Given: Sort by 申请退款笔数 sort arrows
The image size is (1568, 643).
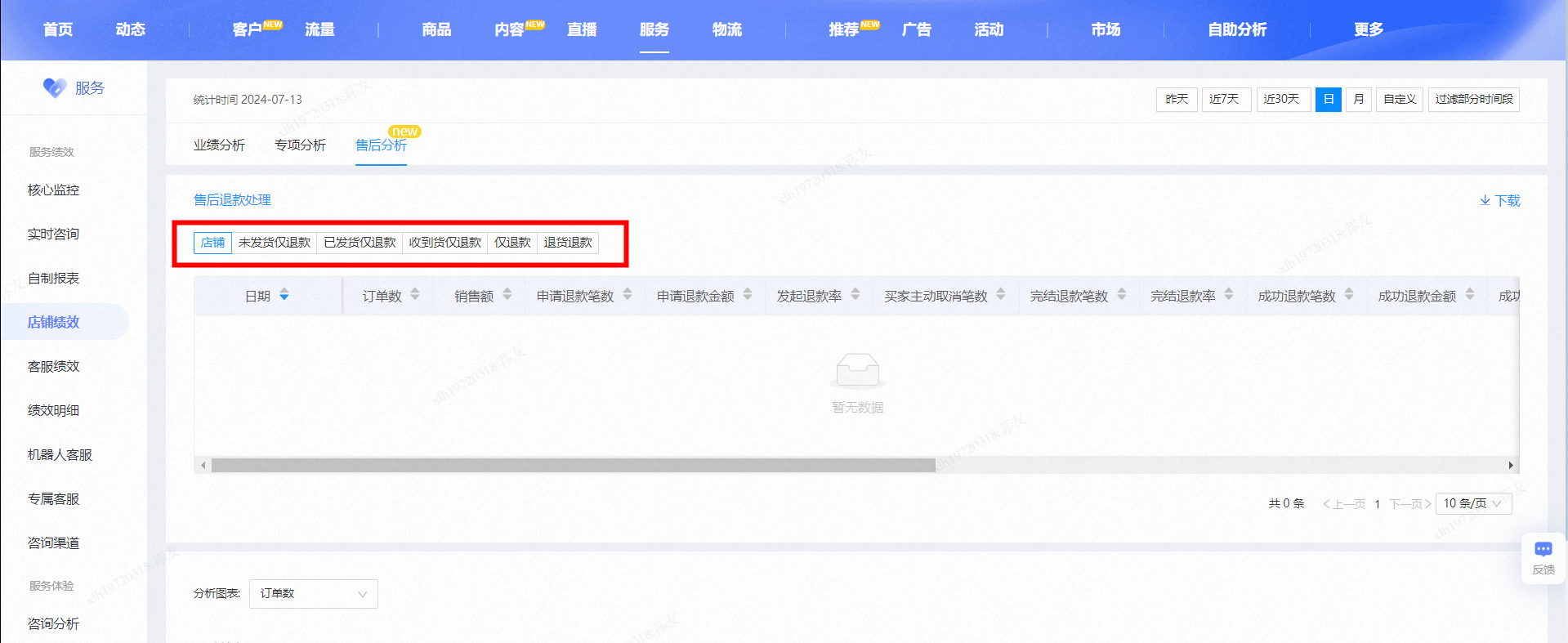Looking at the screenshot, I should coord(628,295).
